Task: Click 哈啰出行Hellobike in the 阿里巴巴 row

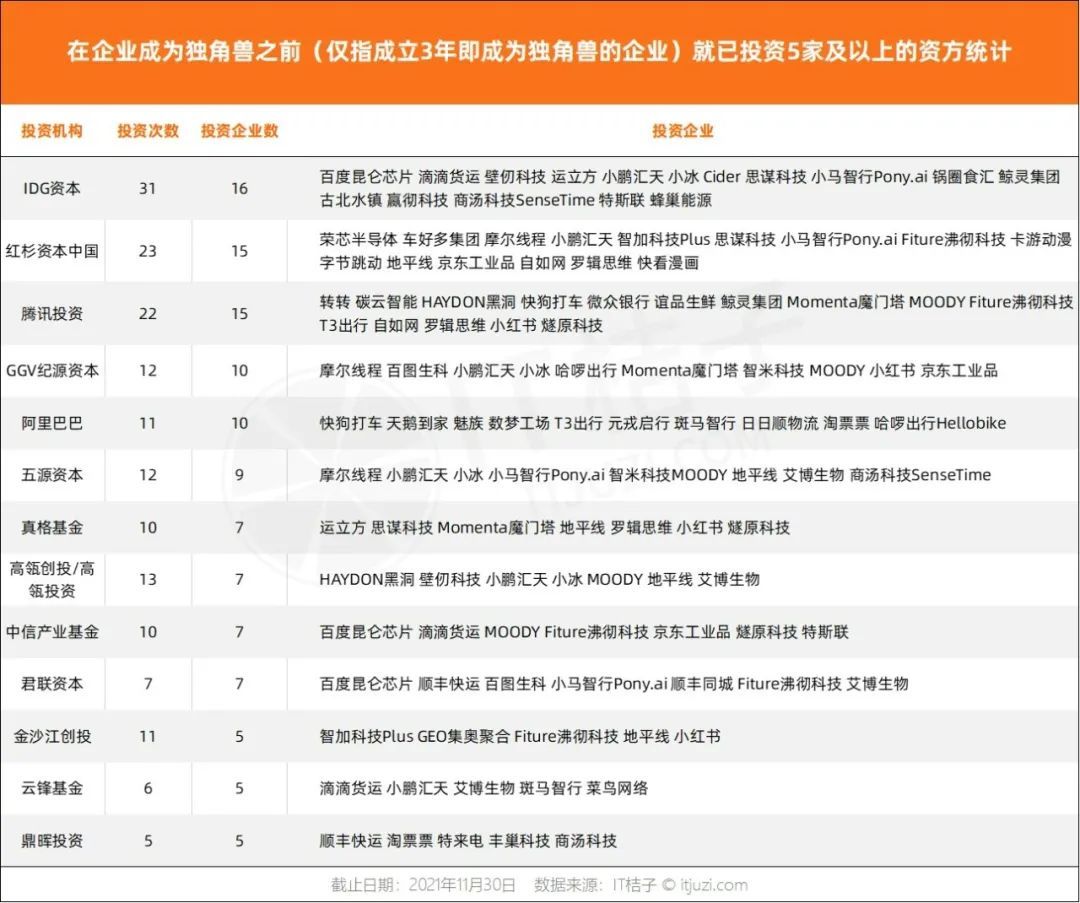Action: (939, 423)
